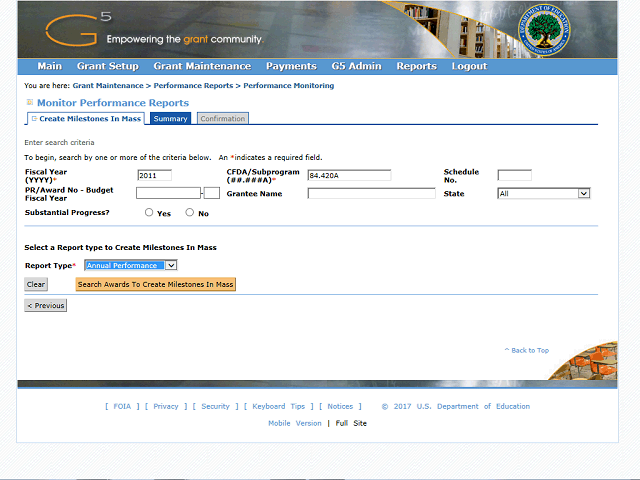This screenshot has width=640, height=480.
Task: Click the Schedule No. input field
Action: (x=514, y=176)
